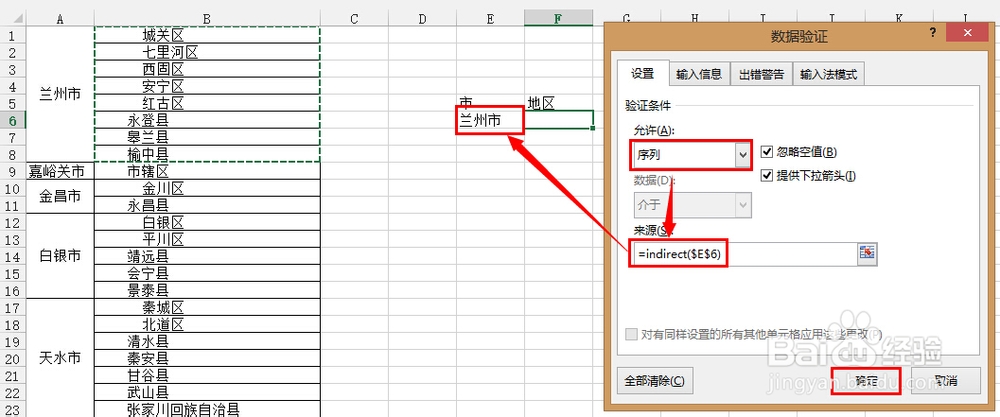This screenshot has height=417, width=1000.
Task: Select column D header
Action: point(422,18)
